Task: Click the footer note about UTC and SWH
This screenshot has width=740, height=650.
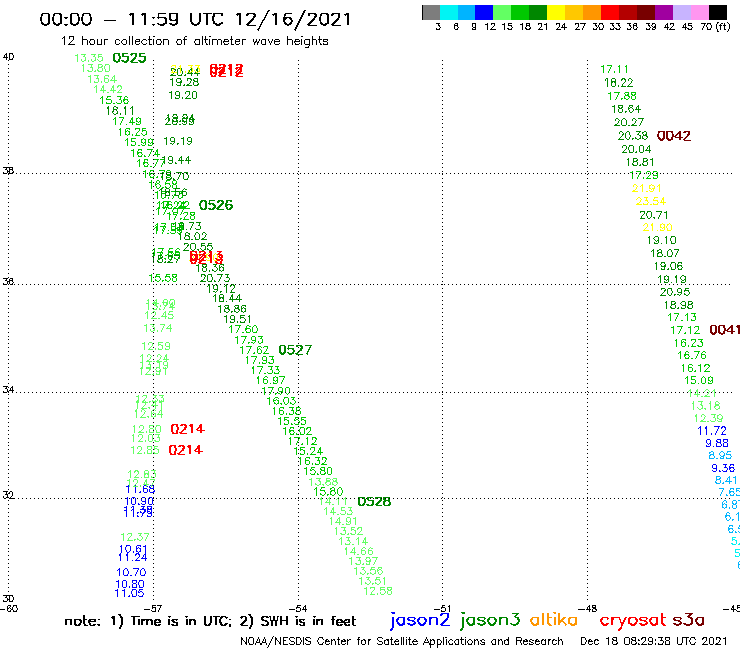Action: pyautogui.click(x=210, y=621)
